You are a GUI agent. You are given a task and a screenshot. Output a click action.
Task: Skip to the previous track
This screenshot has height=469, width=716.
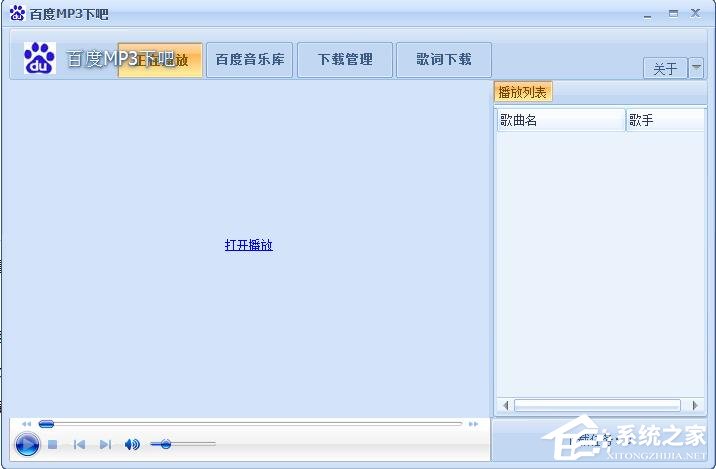pos(79,444)
